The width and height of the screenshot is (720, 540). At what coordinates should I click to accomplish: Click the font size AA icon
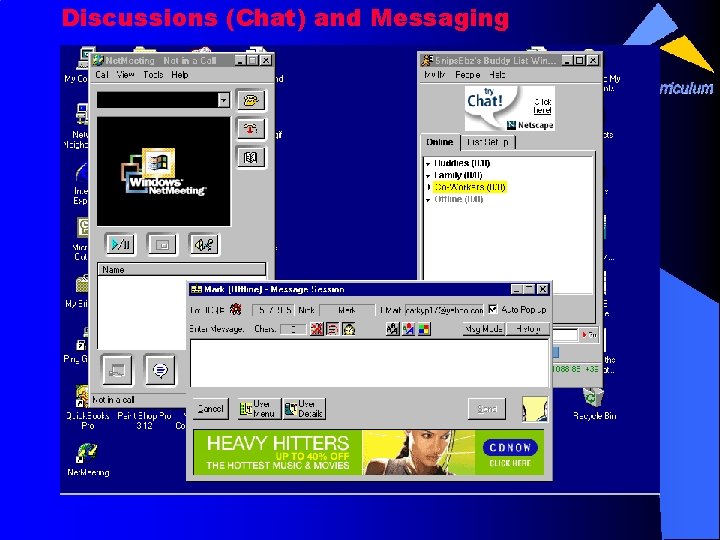(392, 329)
